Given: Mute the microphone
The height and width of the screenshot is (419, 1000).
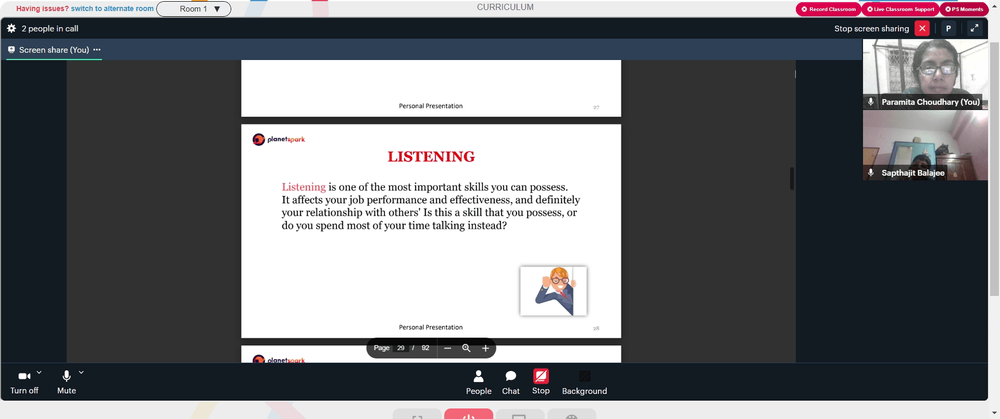Looking at the screenshot, I should [x=66, y=382].
